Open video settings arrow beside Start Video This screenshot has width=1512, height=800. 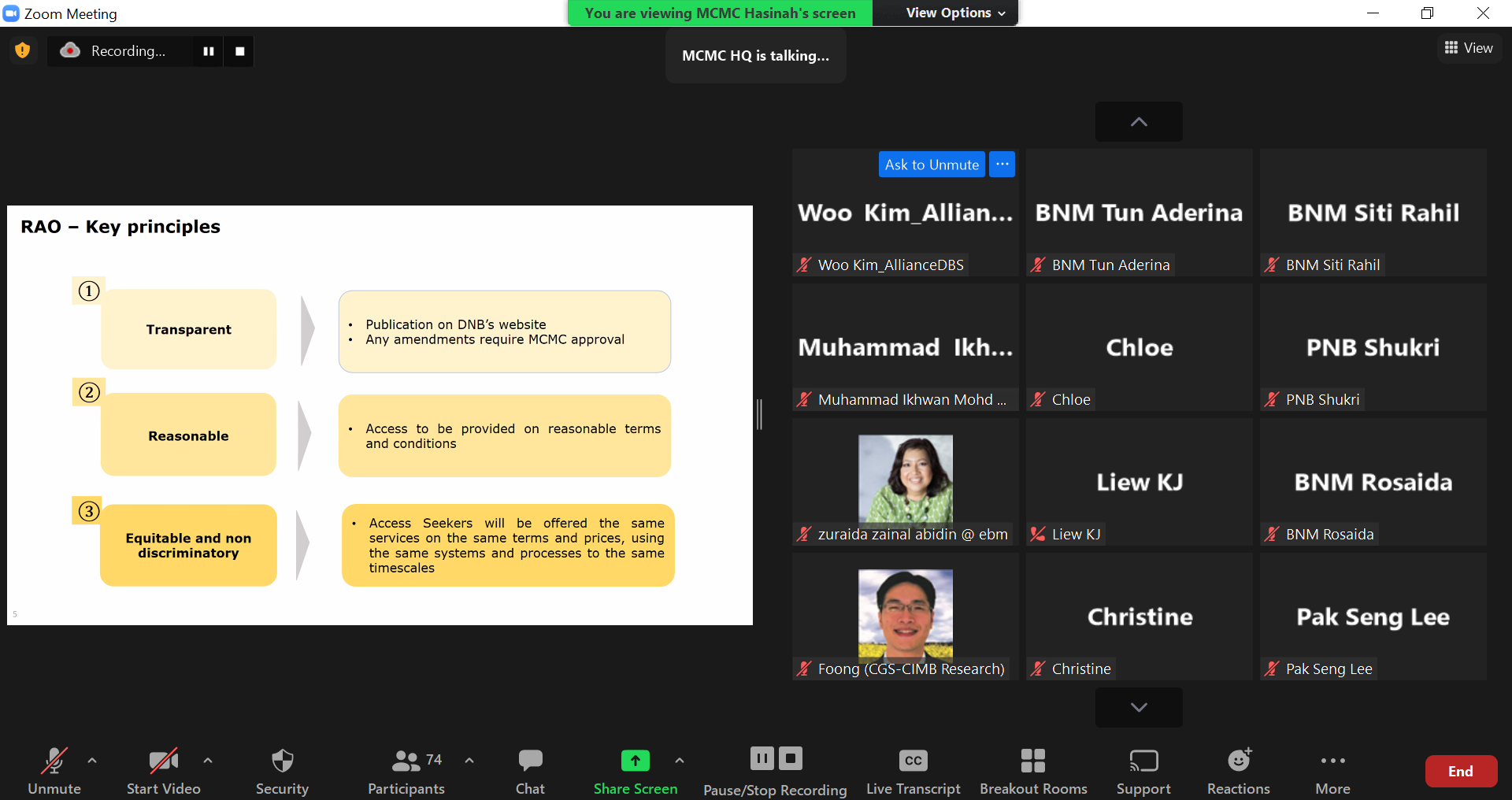208,761
